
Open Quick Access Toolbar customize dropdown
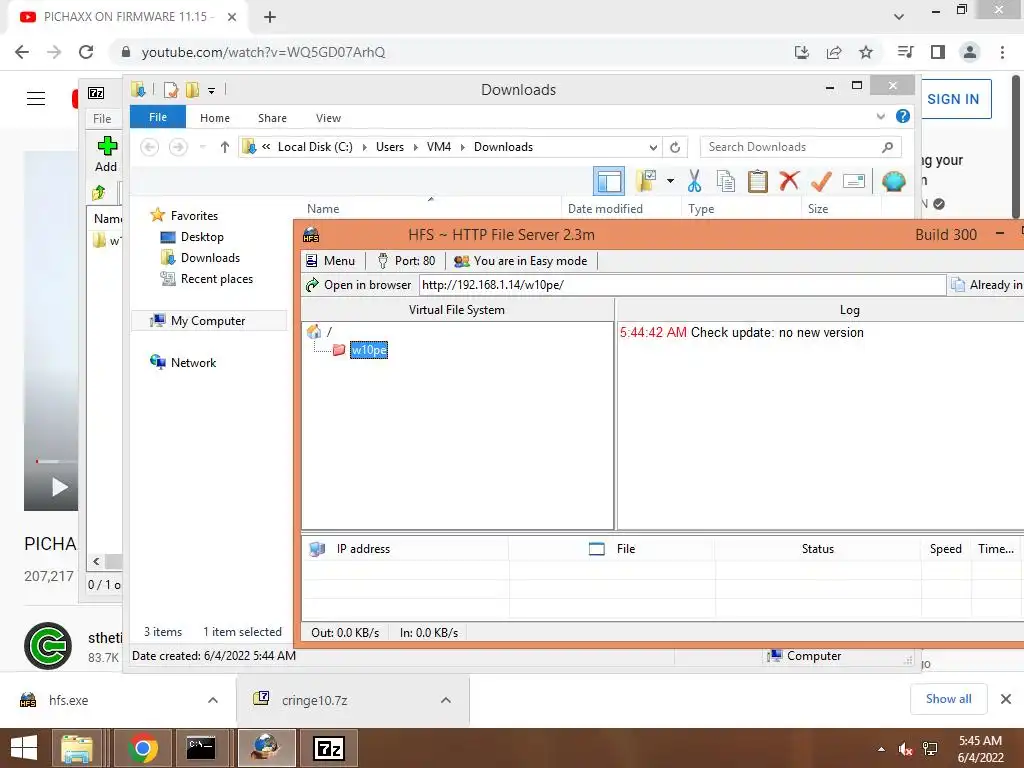point(212,90)
